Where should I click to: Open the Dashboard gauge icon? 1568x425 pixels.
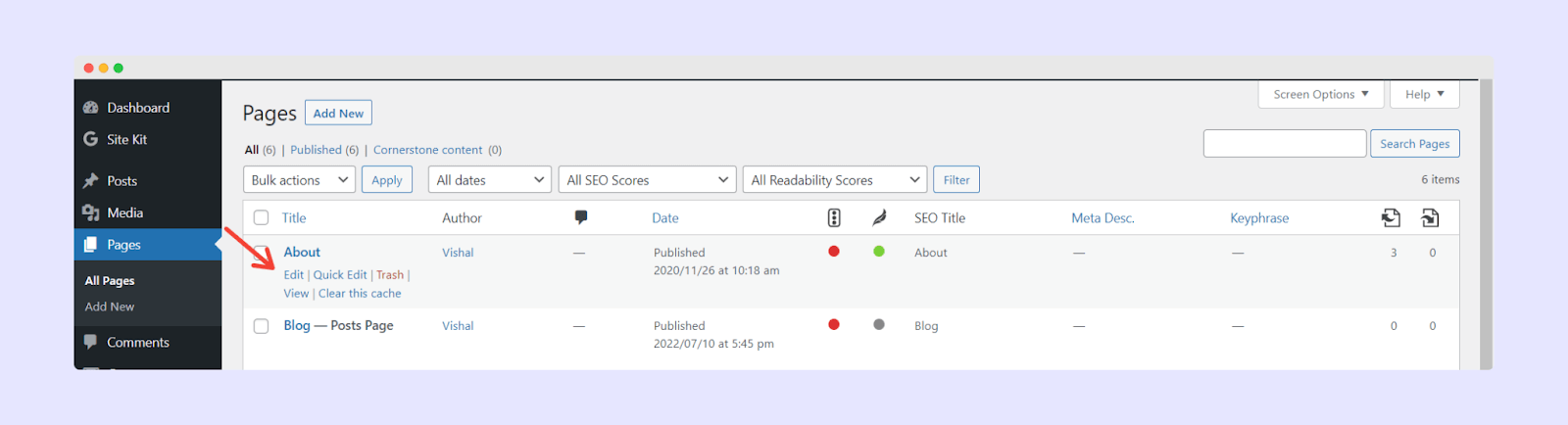coord(91,108)
